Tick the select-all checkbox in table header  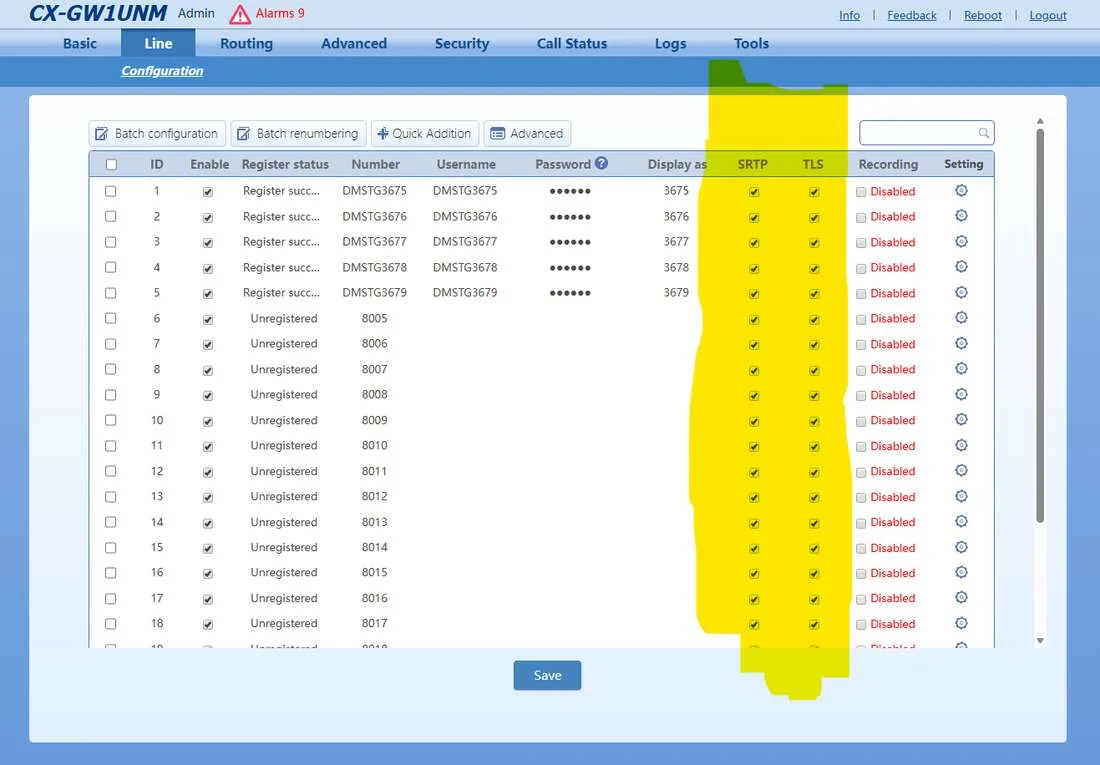[x=111, y=164]
